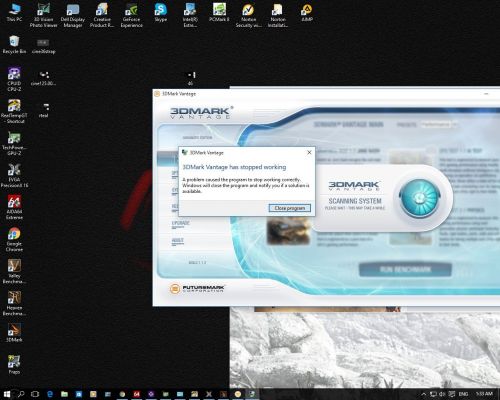Screen dimensions: 500x400
Task: Open Task View from taskbar
Action: pyautogui.click(x=35, y=394)
